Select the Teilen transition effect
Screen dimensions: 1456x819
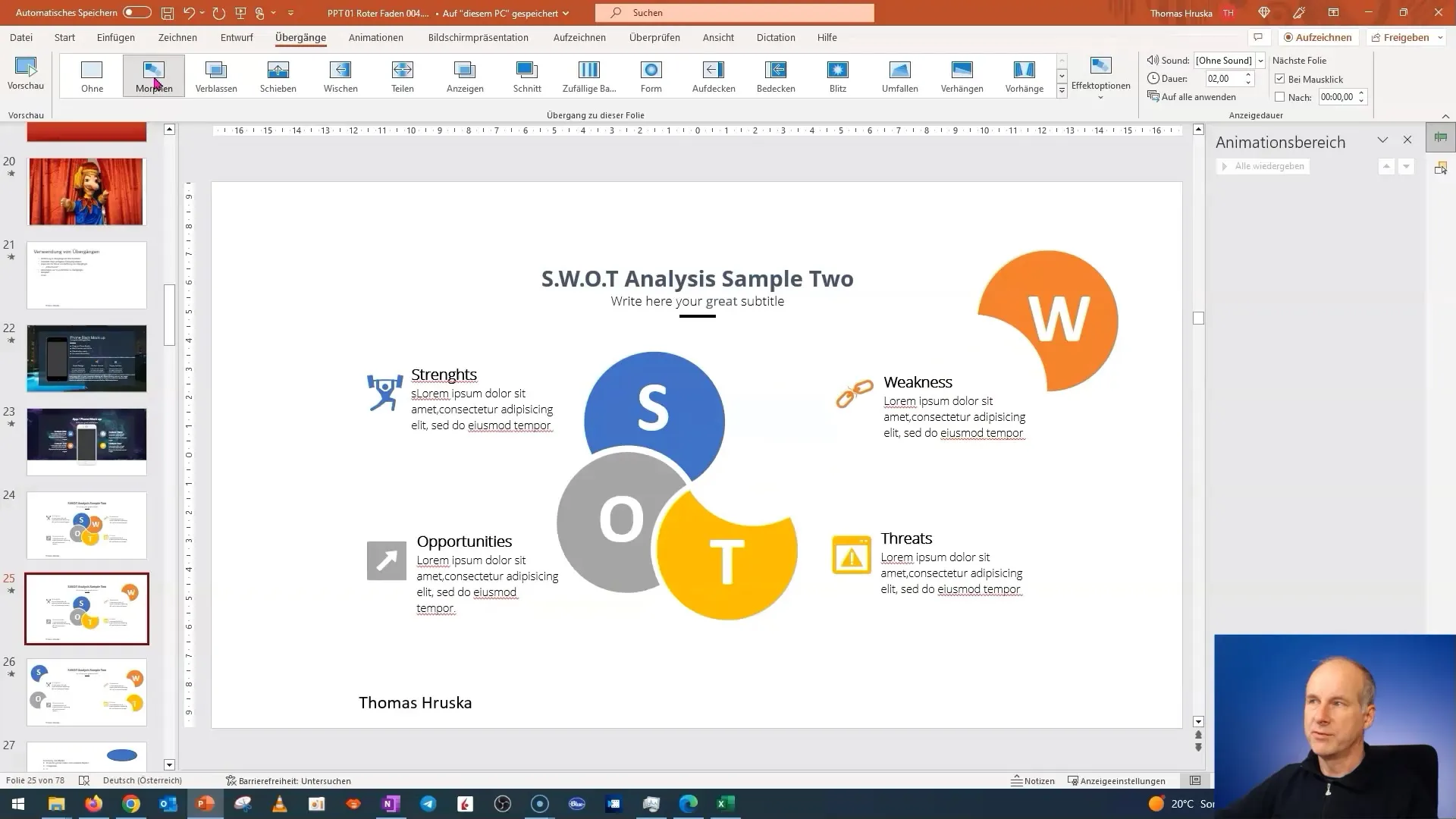403,75
